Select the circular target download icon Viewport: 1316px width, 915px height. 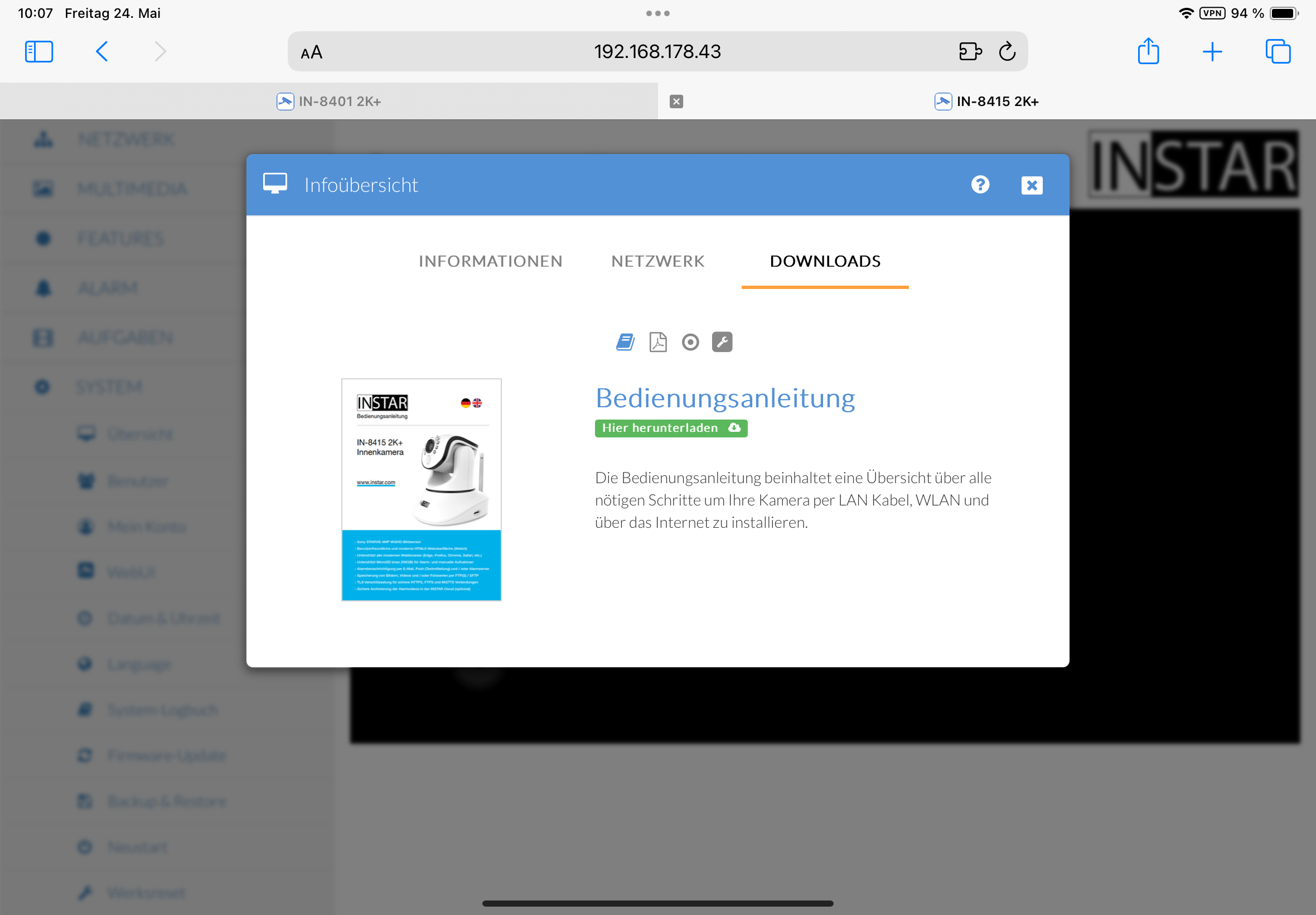click(690, 342)
